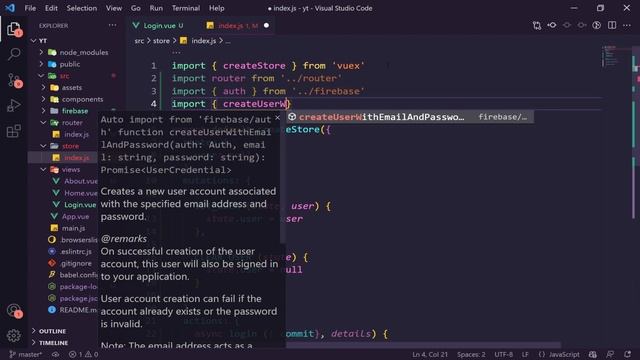Close the suggestion details panel
Image resolution: width=640 pixels, height=360 pixels.
tap(278, 118)
